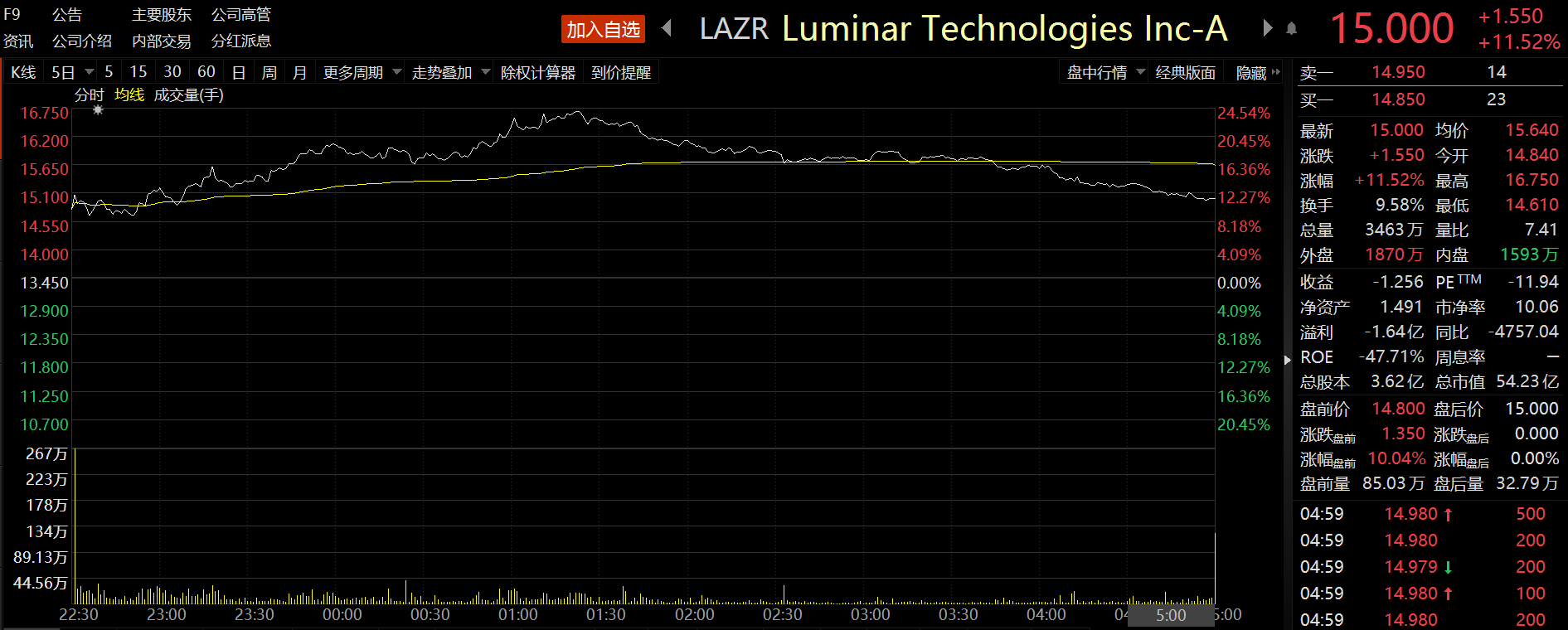Click the 市净率 value 10.06
Screen dimensions: 1568x630
click(x=1537, y=307)
